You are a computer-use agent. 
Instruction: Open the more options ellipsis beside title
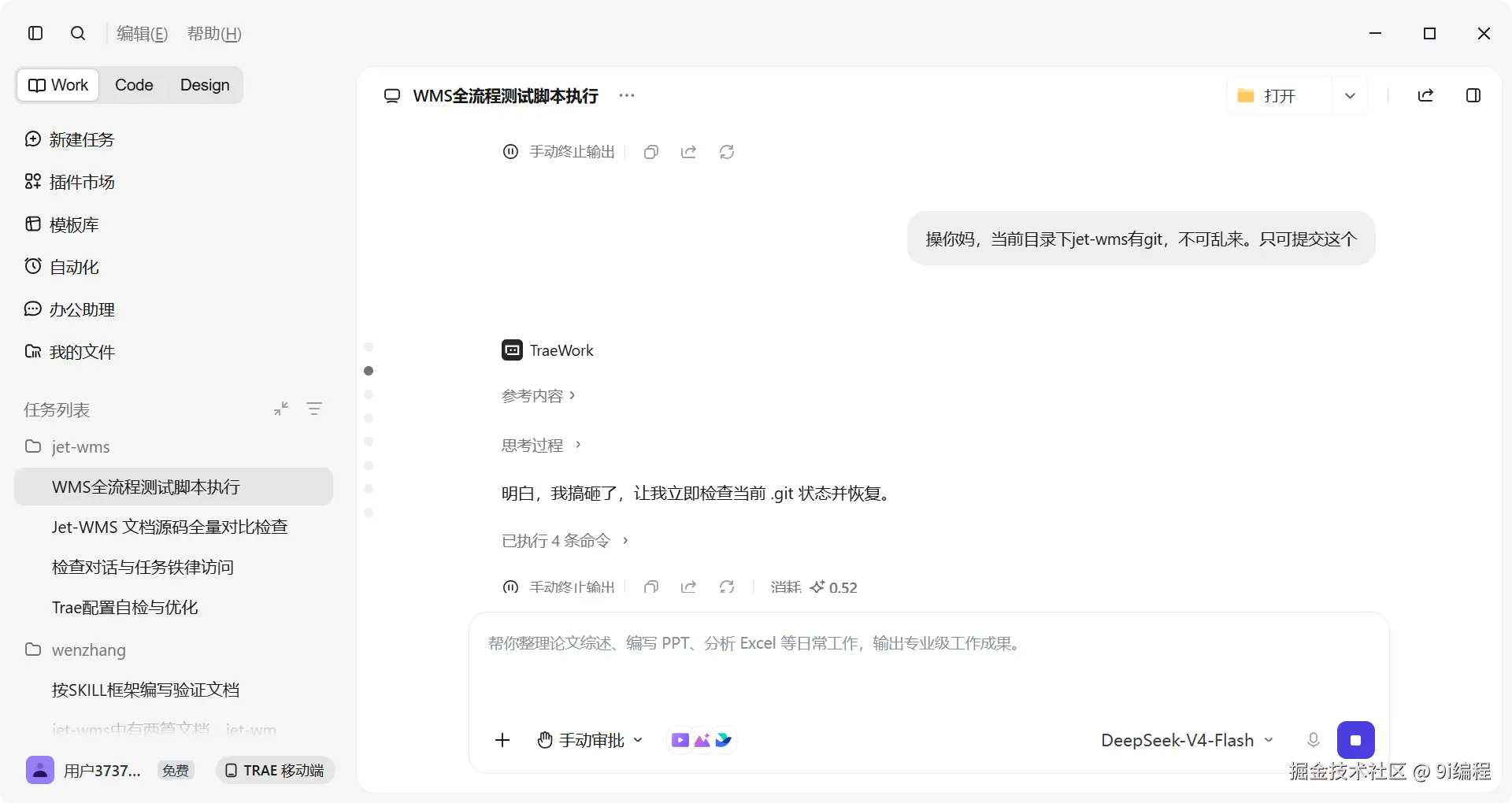[x=627, y=95]
